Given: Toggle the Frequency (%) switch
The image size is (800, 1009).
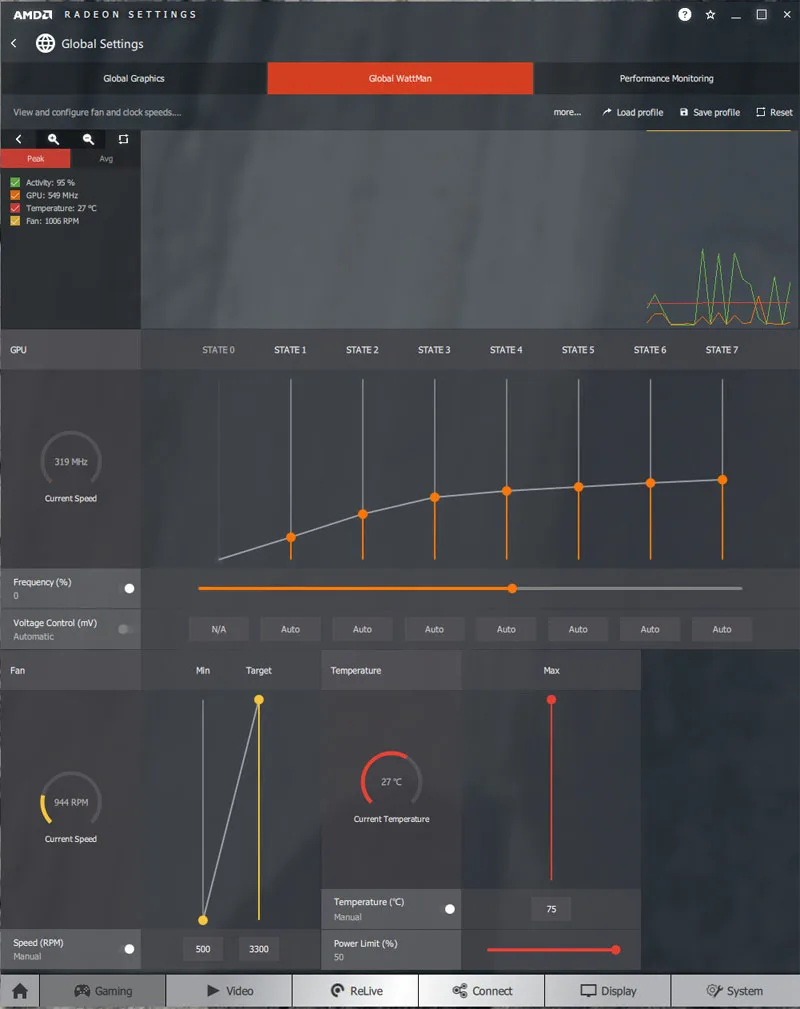Looking at the screenshot, I should (x=127, y=588).
